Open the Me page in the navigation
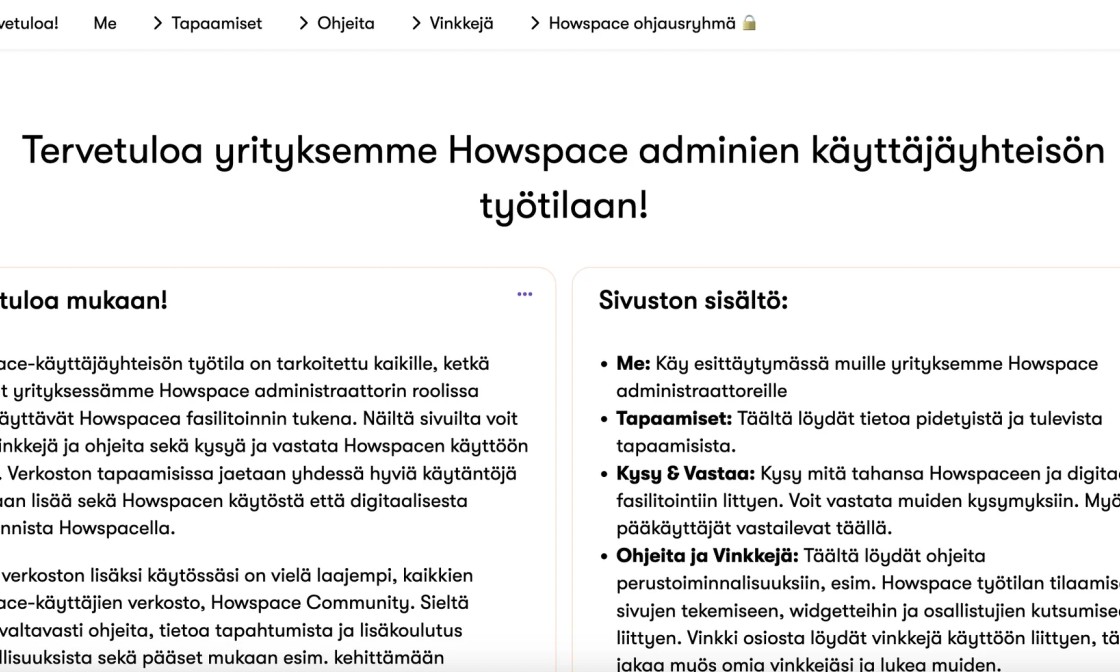 pos(105,24)
